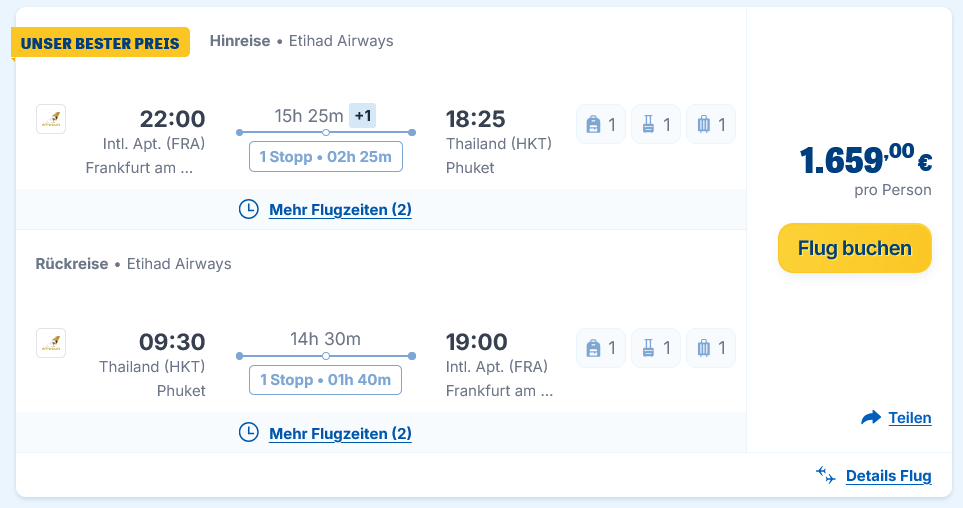
Task: Click return flight checked suitcase icon
Action: (x=703, y=348)
